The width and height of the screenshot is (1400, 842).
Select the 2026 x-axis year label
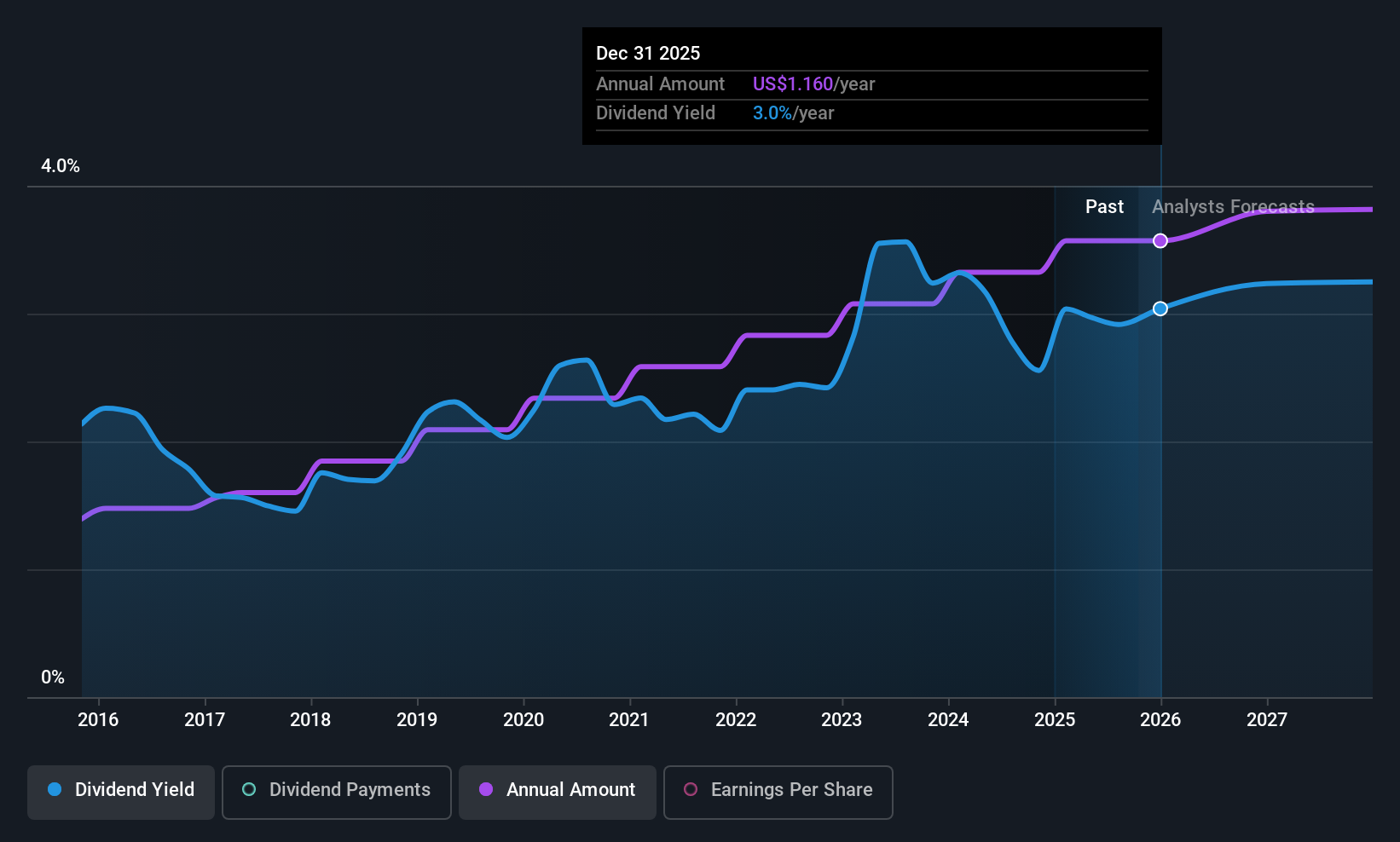(x=1160, y=720)
